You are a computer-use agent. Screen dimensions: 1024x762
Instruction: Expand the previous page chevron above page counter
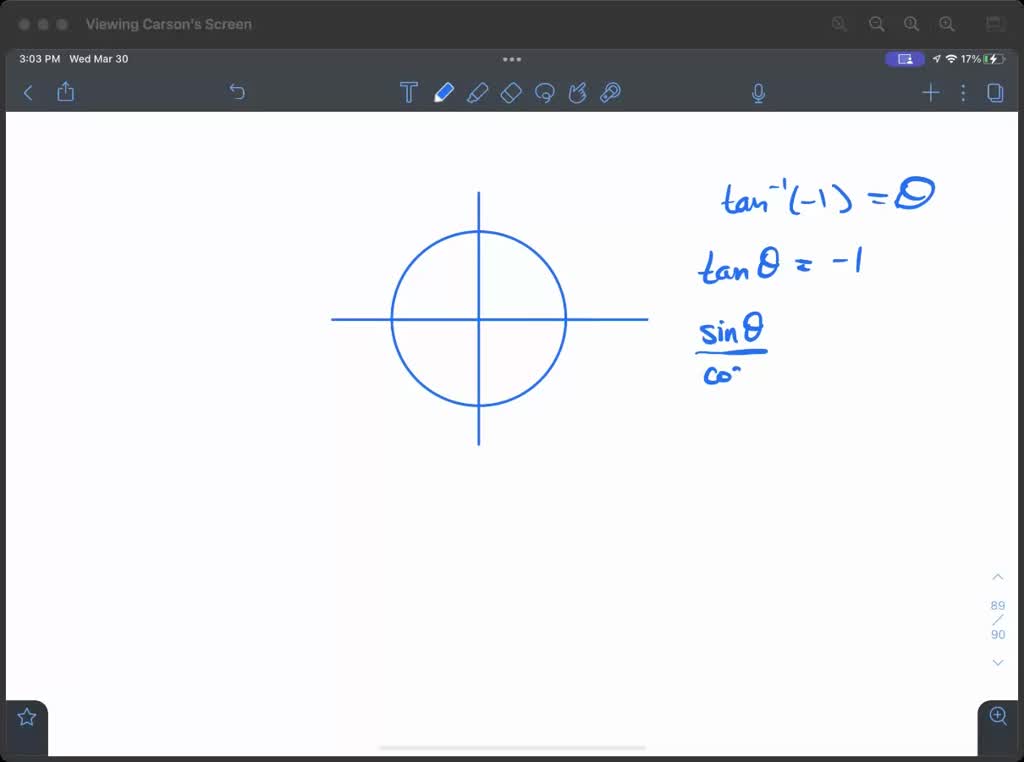(997, 576)
